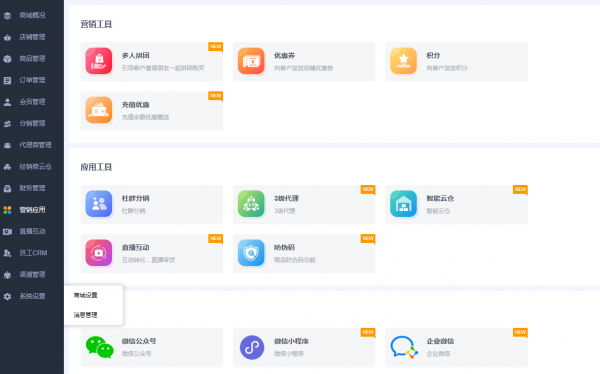The height and width of the screenshot is (374, 600).
Task: Click the 社群分销 people icon
Action: click(x=99, y=204)
